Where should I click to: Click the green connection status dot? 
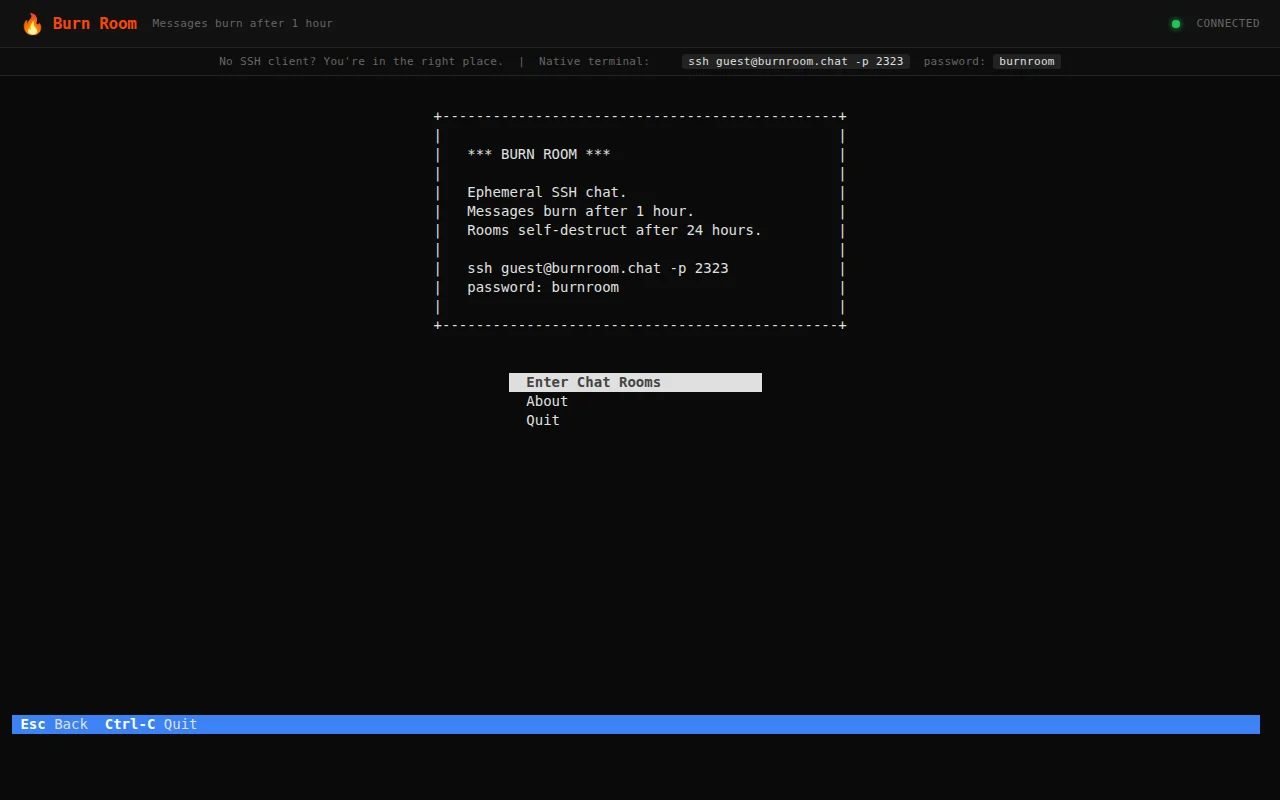coord(1176,24)
